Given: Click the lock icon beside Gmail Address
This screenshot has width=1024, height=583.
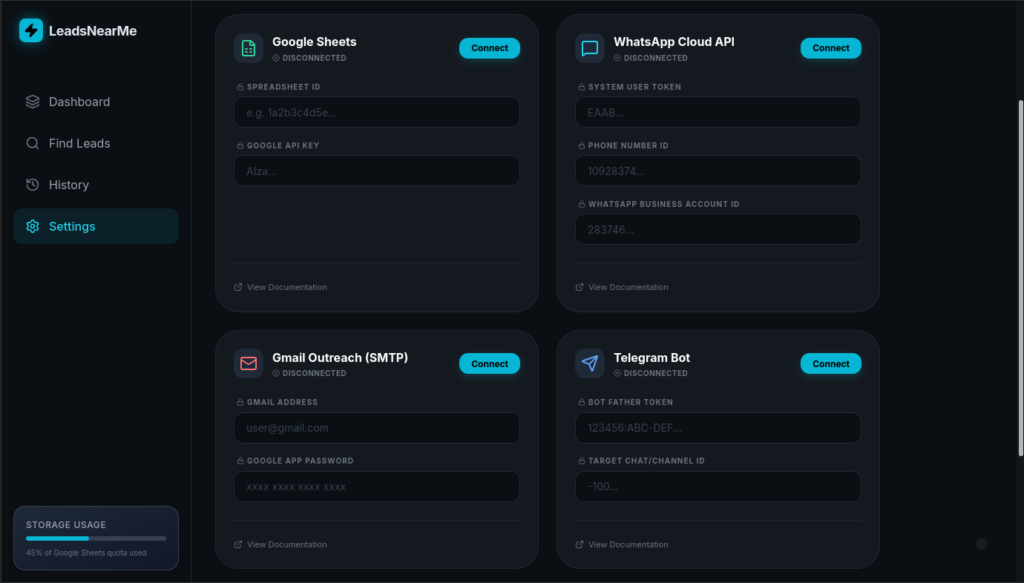Looking at the screenshot, I should (x=240, y=402).
